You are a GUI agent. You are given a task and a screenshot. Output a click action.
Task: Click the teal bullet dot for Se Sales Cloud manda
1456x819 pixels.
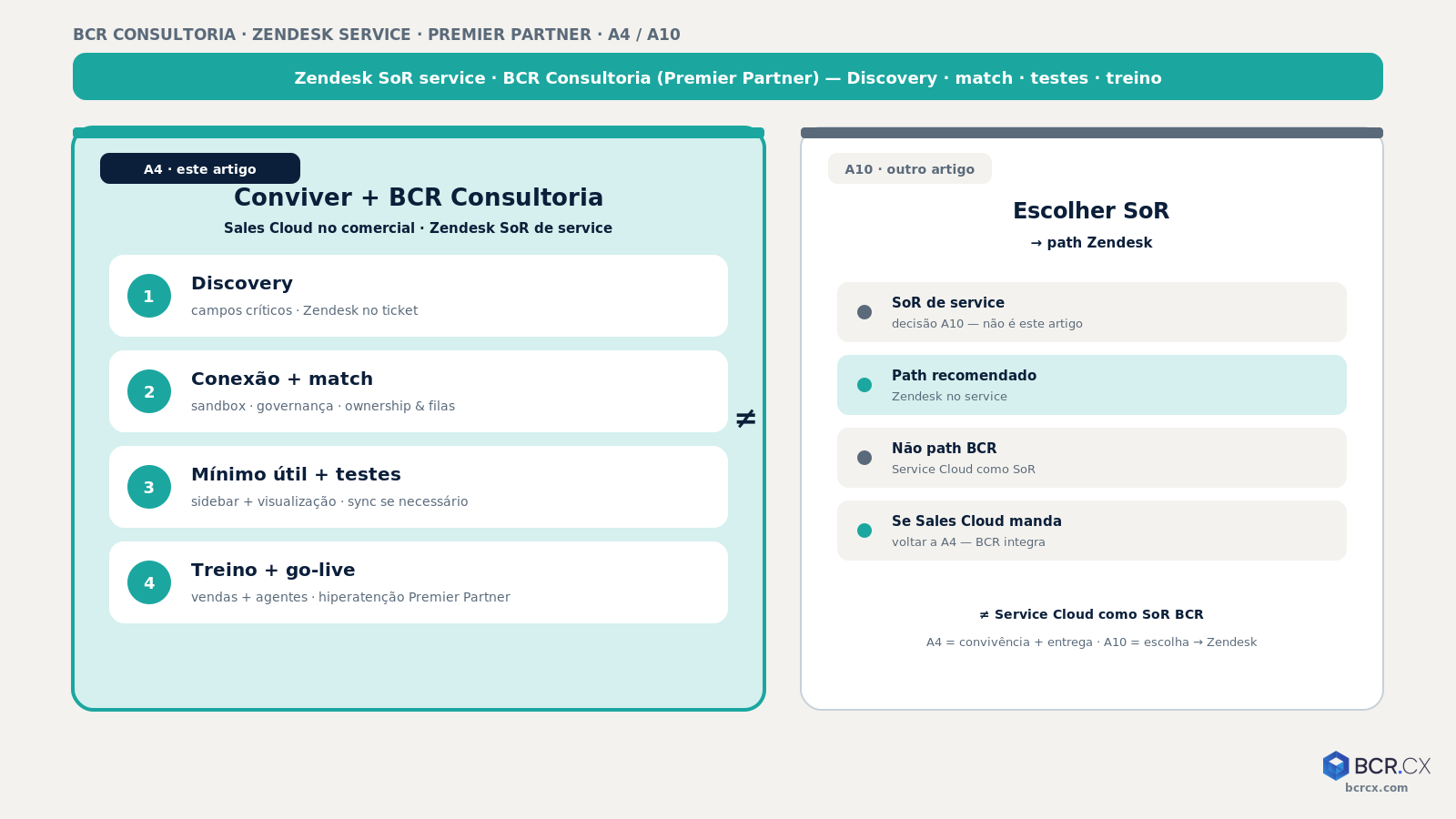click(x=864, y=531)
